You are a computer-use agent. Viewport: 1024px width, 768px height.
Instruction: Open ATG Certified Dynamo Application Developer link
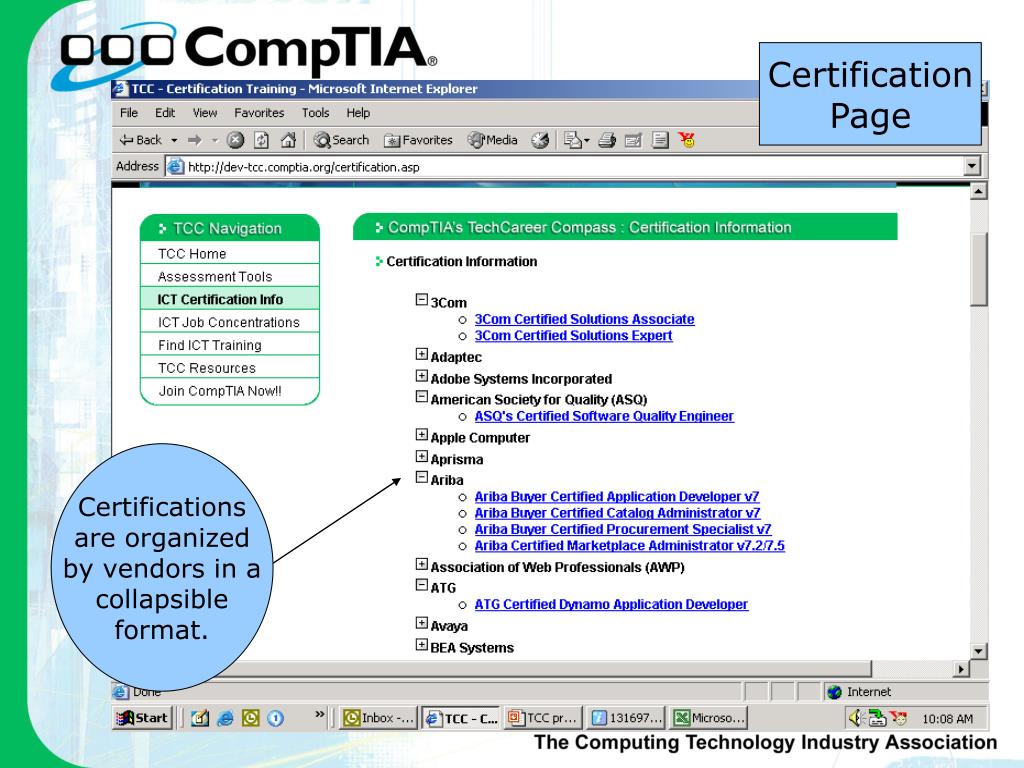pyautogui.click(x=611, y=605)
